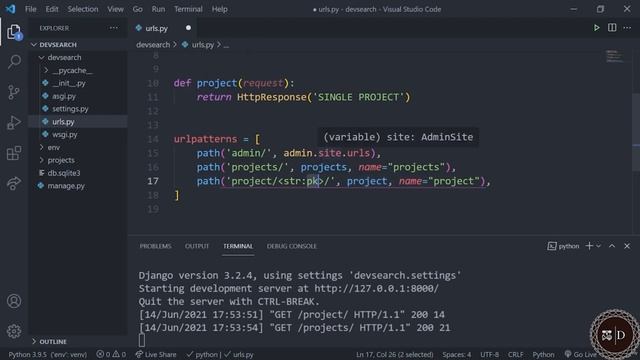This screenshot has height=360, width=640.
Task: Change indentation via Spaces: 4
Action: 457,354
